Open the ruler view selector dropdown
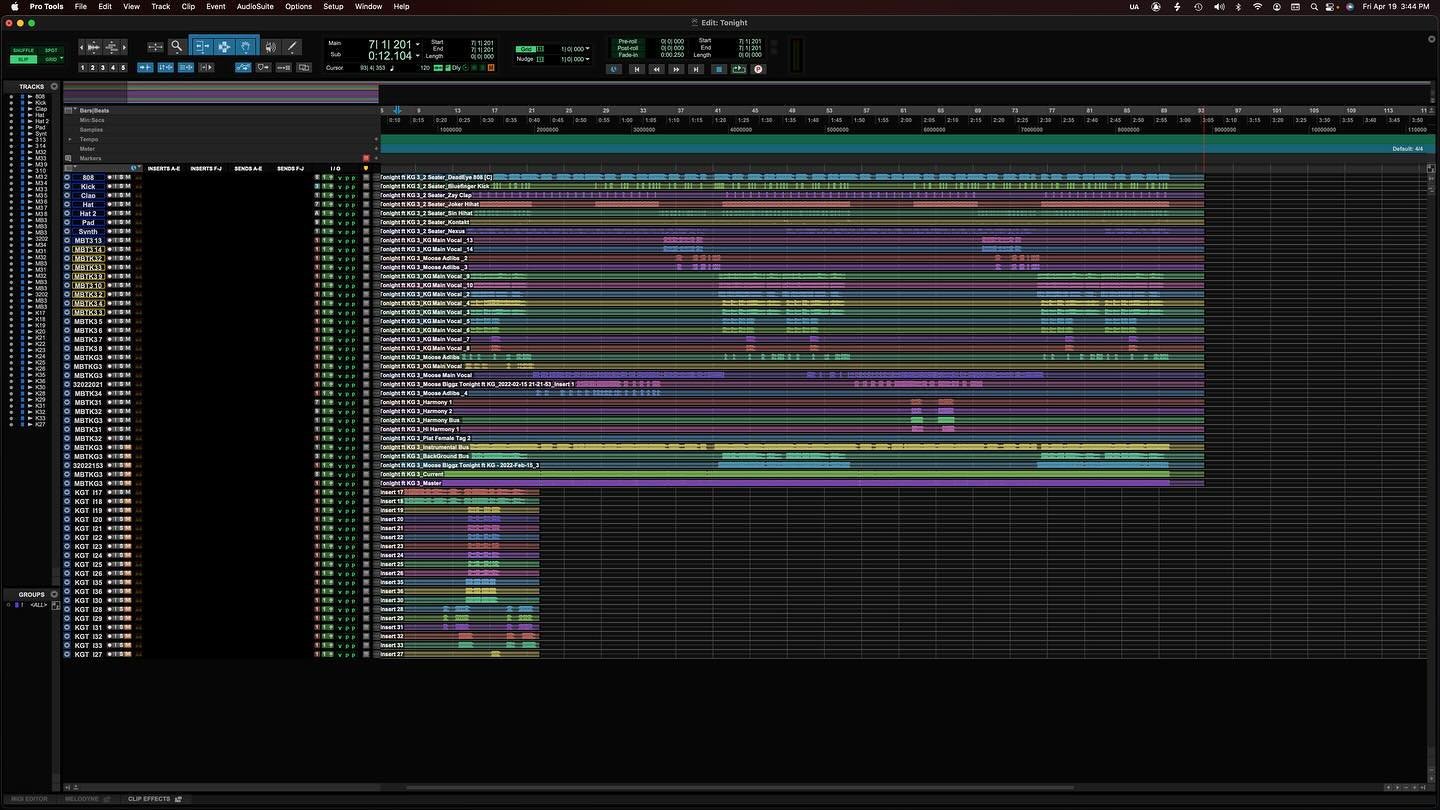Viewport: 1440px width, 810px height. (x=70, y=110)
